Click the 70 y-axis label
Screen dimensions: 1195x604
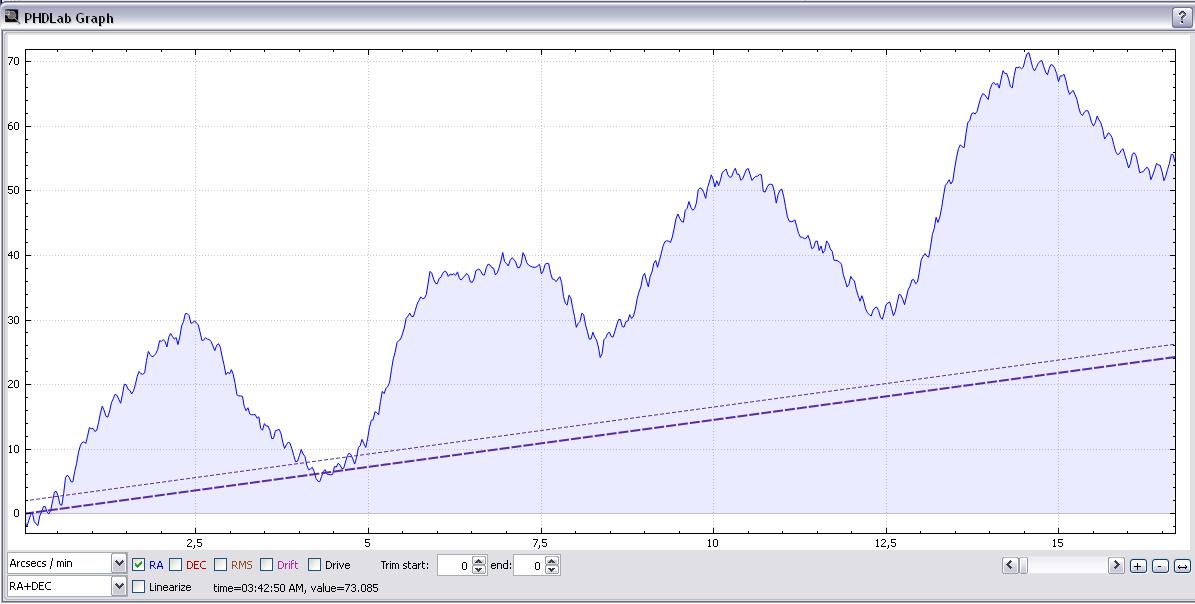click(14, 61)
